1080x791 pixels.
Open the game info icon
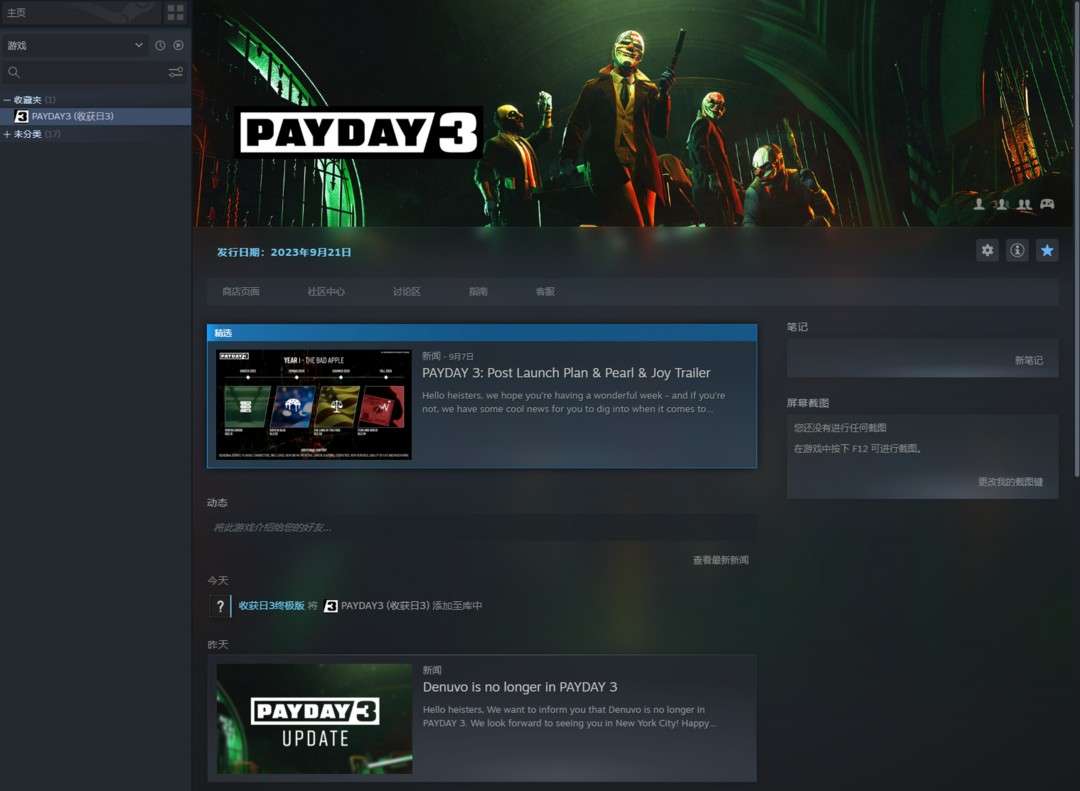pyautogui.click(x=1017, y=250)
